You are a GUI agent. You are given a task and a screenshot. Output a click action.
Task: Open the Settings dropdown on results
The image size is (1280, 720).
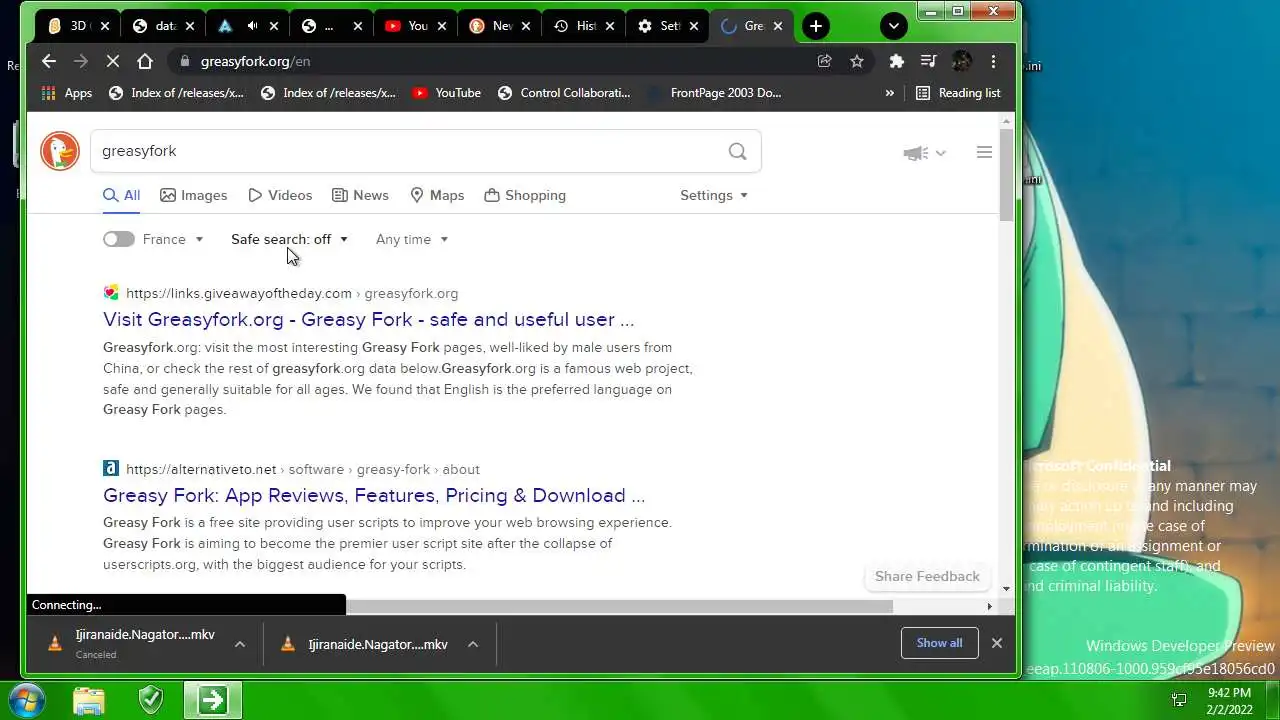coord(714,195)
